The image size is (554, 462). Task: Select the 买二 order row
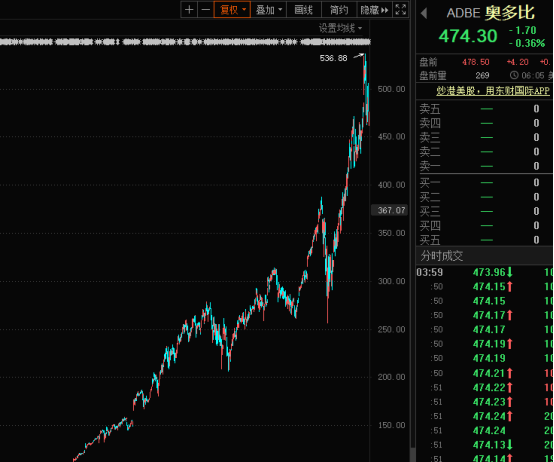[484, 197]
